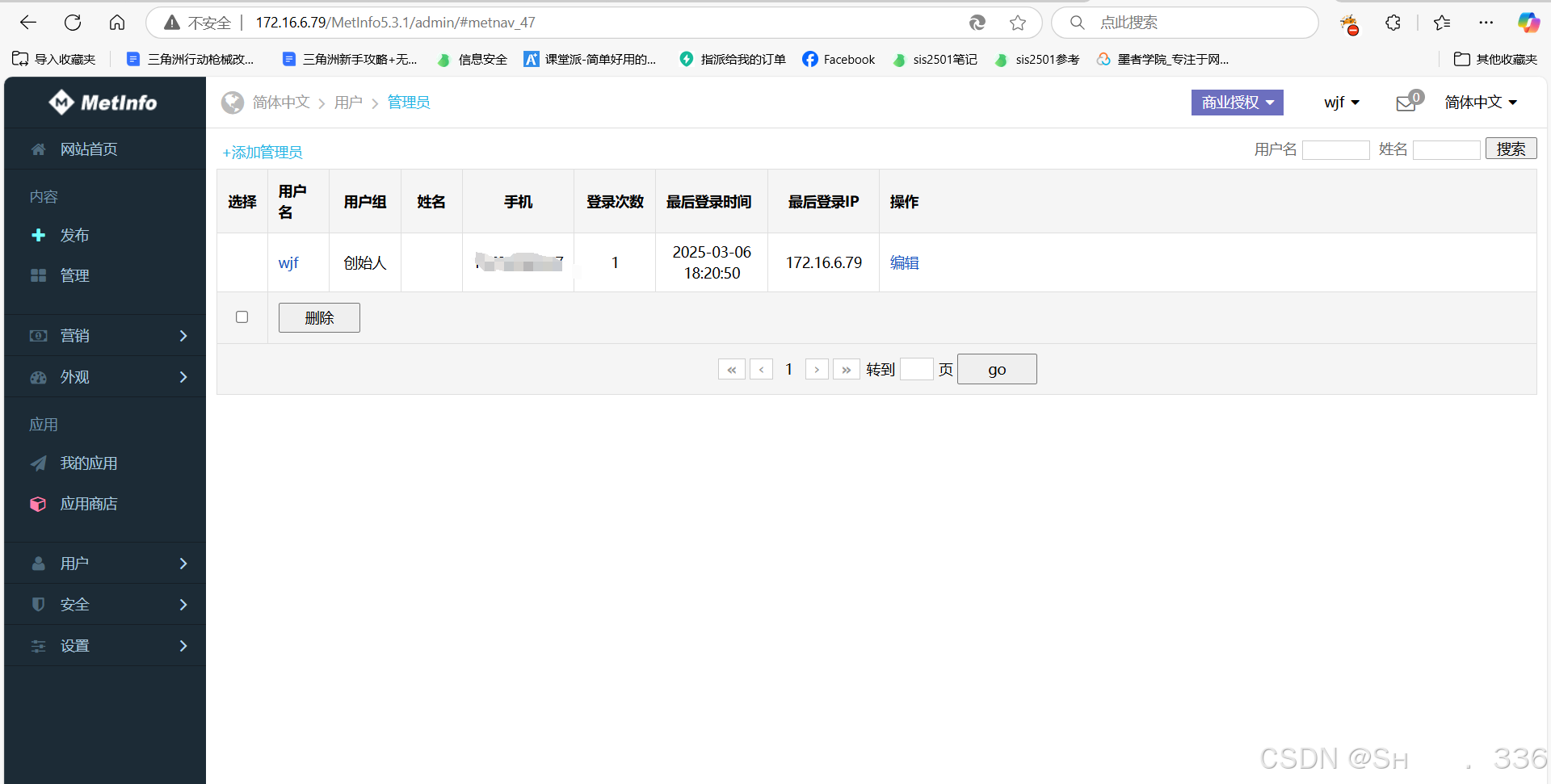Focus the 用户名 search field
The width and height of the screenshot is (1551, 784).
(1335, 149)
